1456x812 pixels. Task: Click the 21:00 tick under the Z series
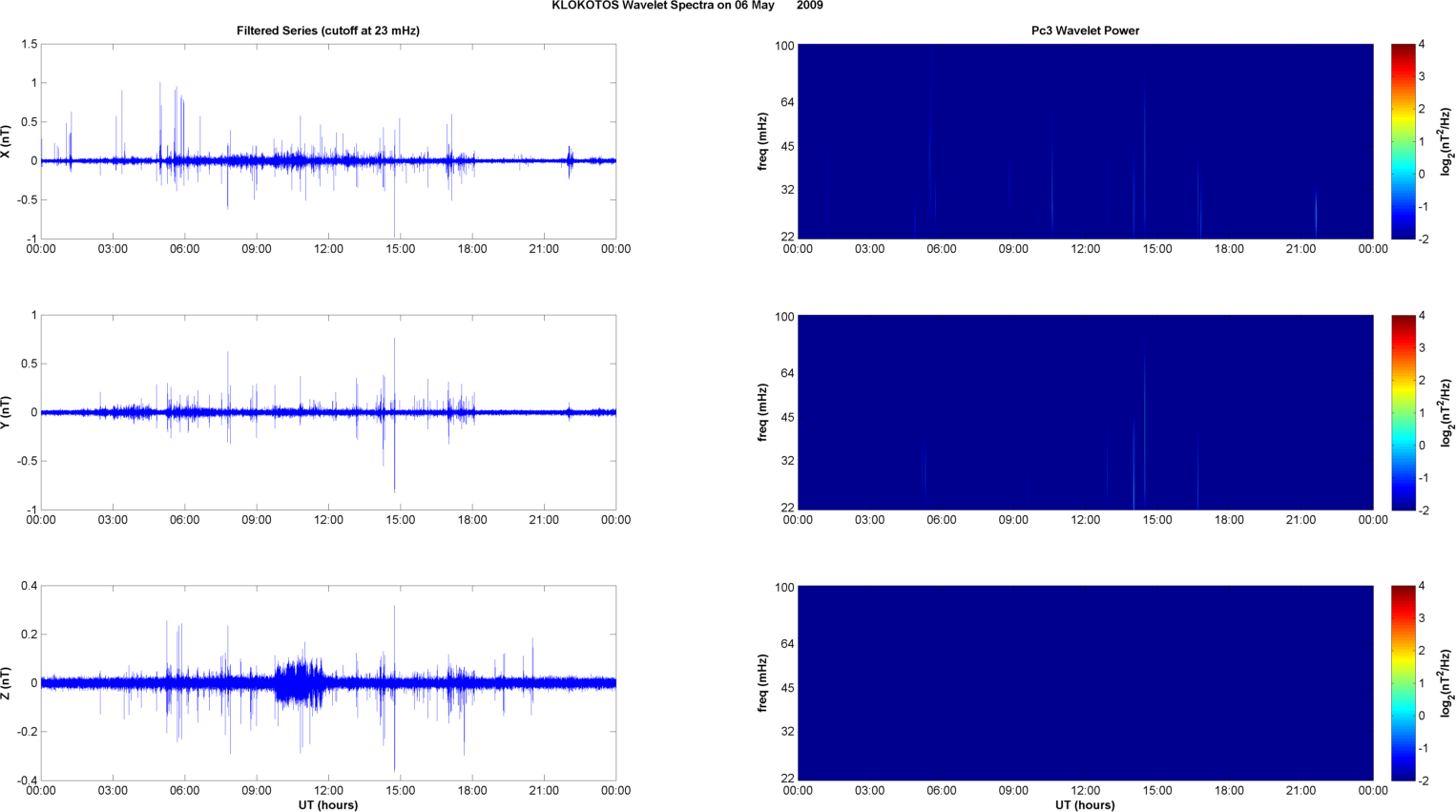click(544, 790)
